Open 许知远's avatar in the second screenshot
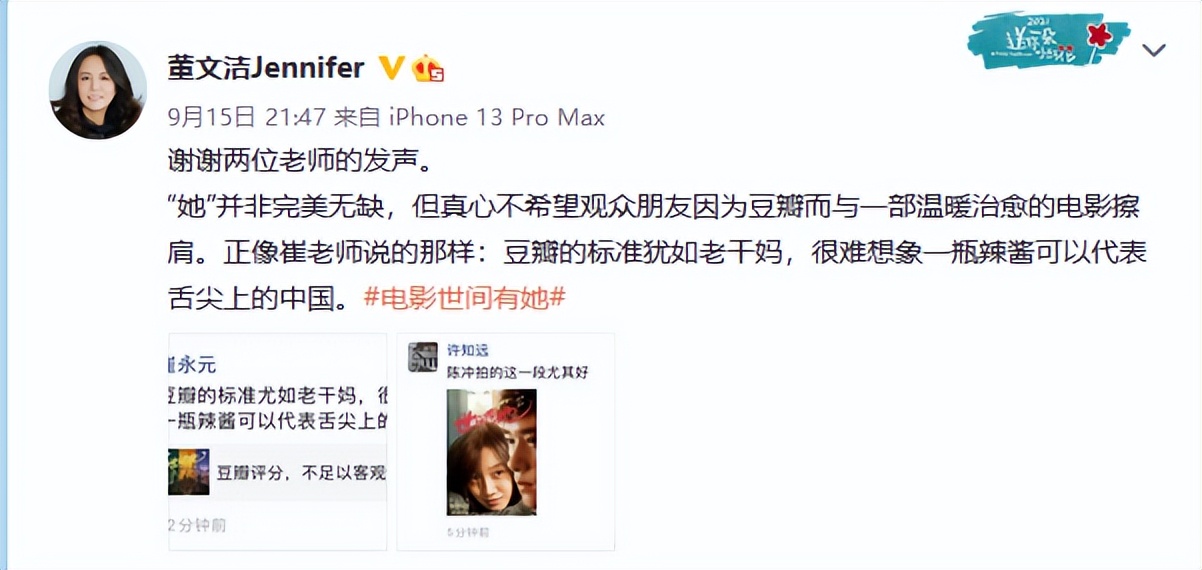Image resolution: width=1202 pixels, height=570 pixels. click(423, 357)
